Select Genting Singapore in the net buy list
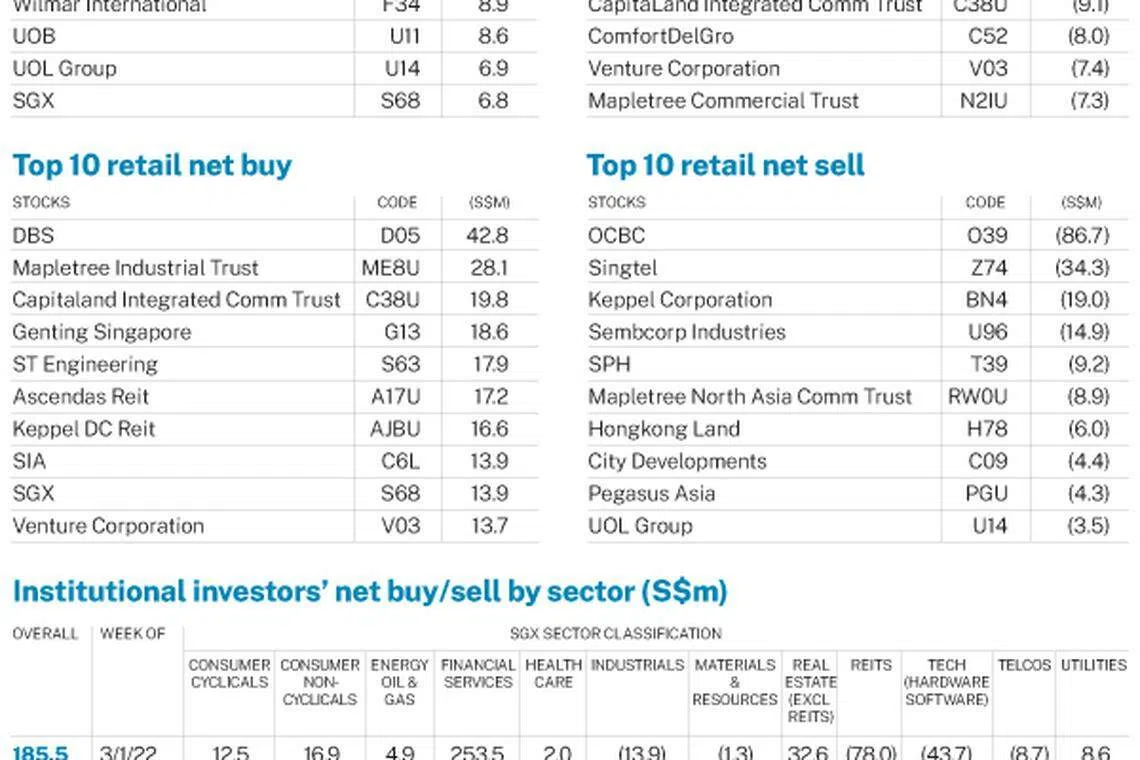This screenshot has width=1140, height=760. point(101,332)
